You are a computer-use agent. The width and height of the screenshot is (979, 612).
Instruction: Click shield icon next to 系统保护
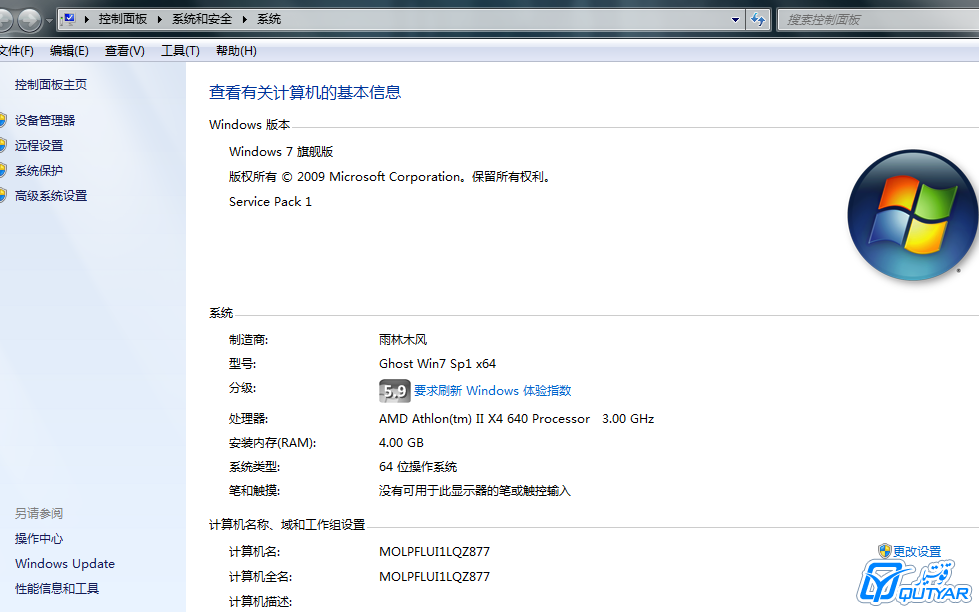point(2,170)
